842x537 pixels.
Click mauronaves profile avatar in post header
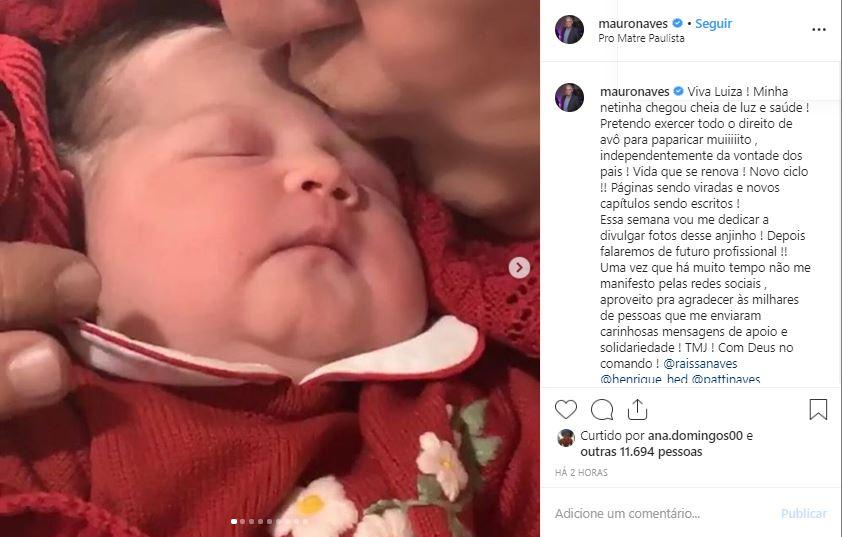click(569, 30)
